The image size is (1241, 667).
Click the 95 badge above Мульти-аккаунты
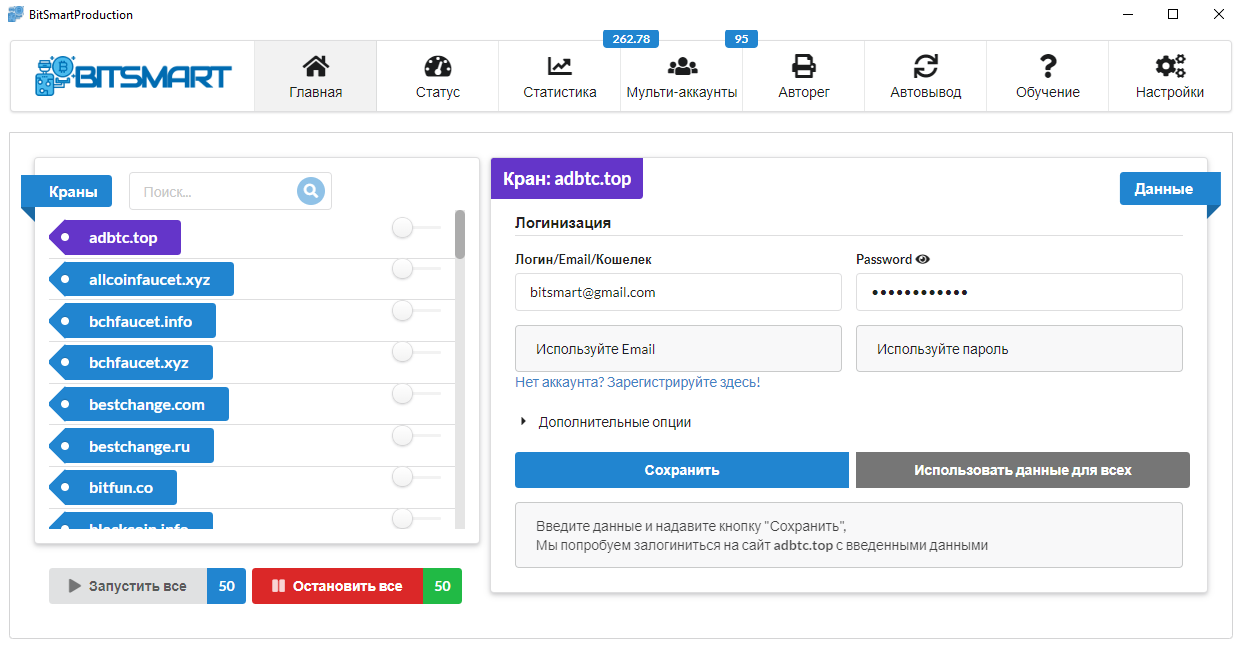[x=741, y=39]
